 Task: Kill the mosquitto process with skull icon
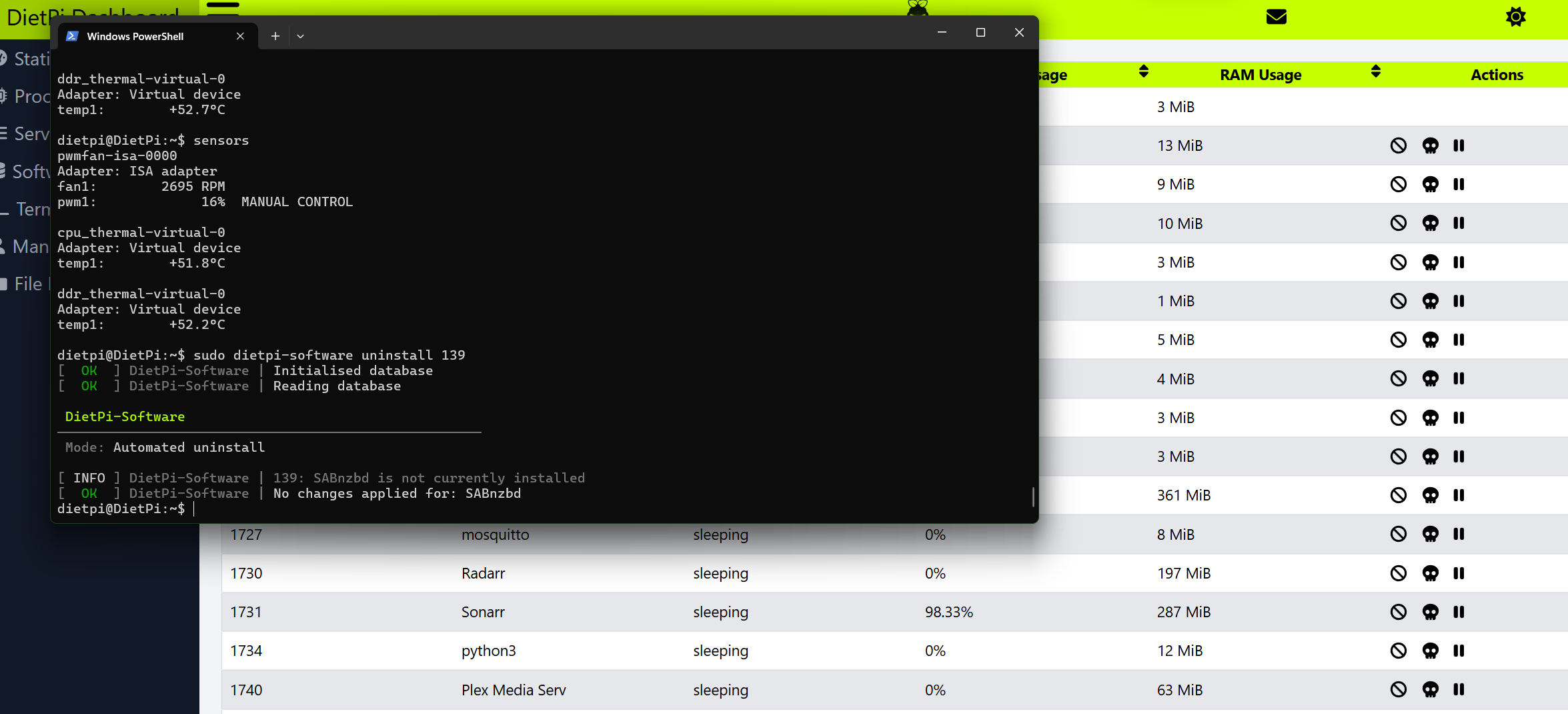click(1430, 534)
